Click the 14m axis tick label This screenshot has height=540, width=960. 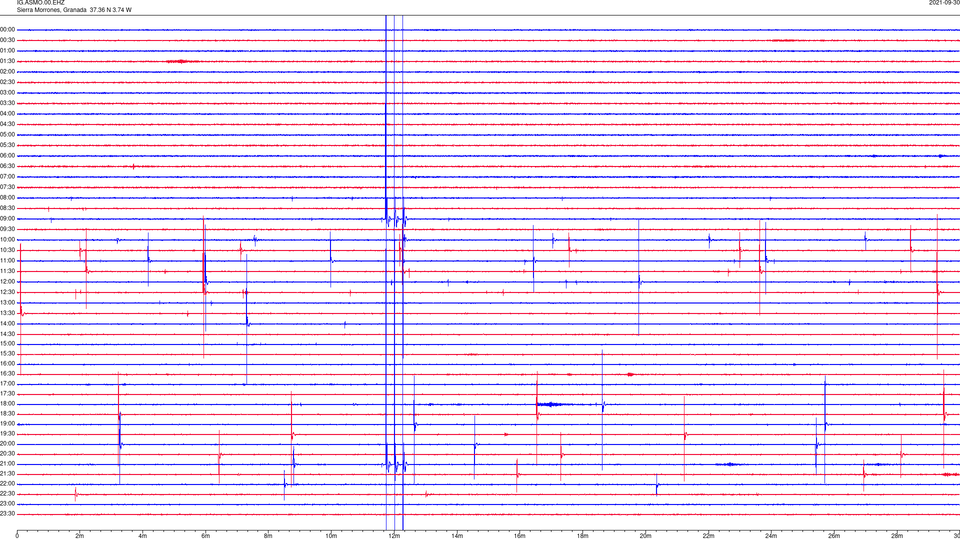click(x=457, y=536)
